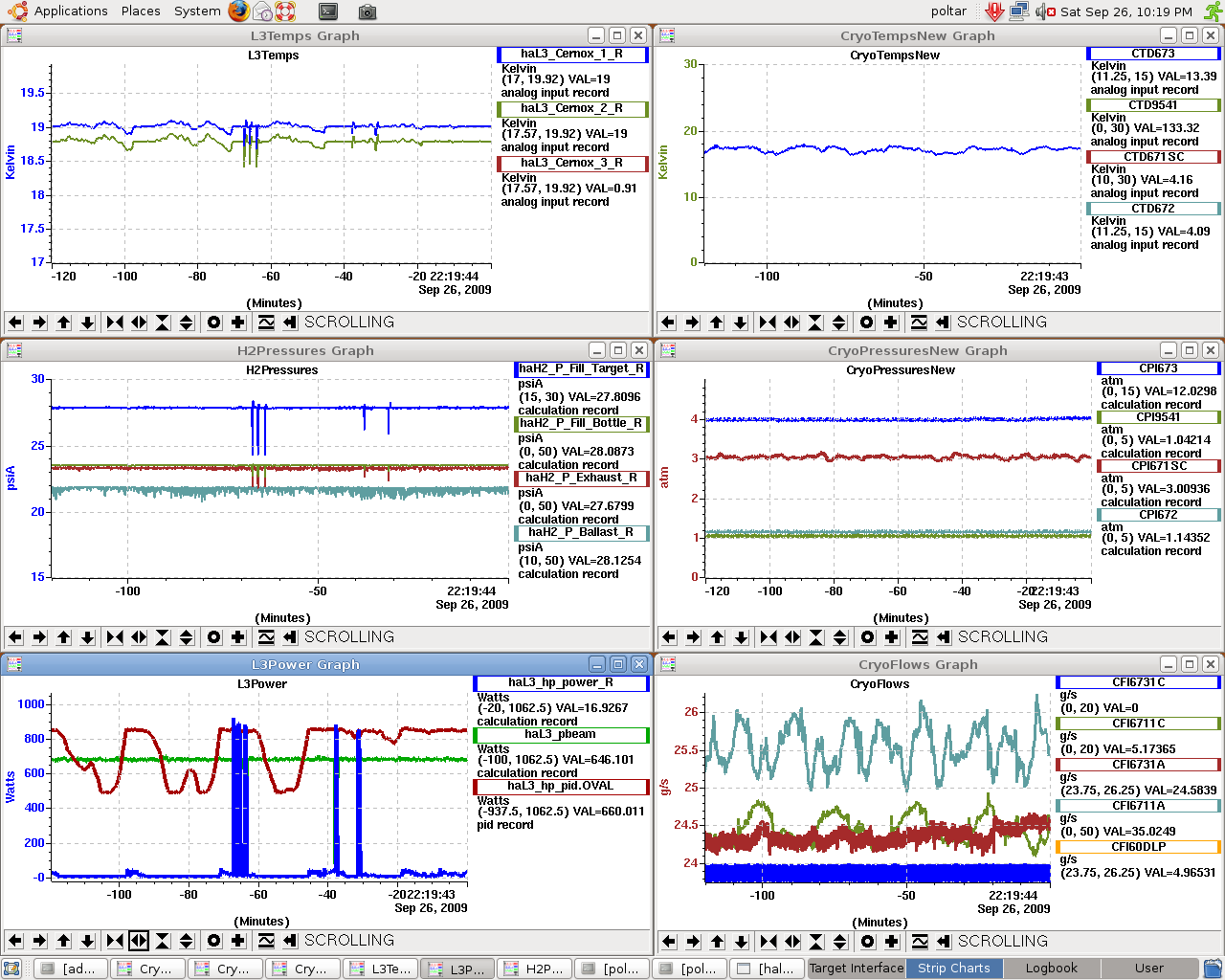Select the haH2_P_Exhaust_R legend entry
This screenshot has height=980, width=1225.
582,478
